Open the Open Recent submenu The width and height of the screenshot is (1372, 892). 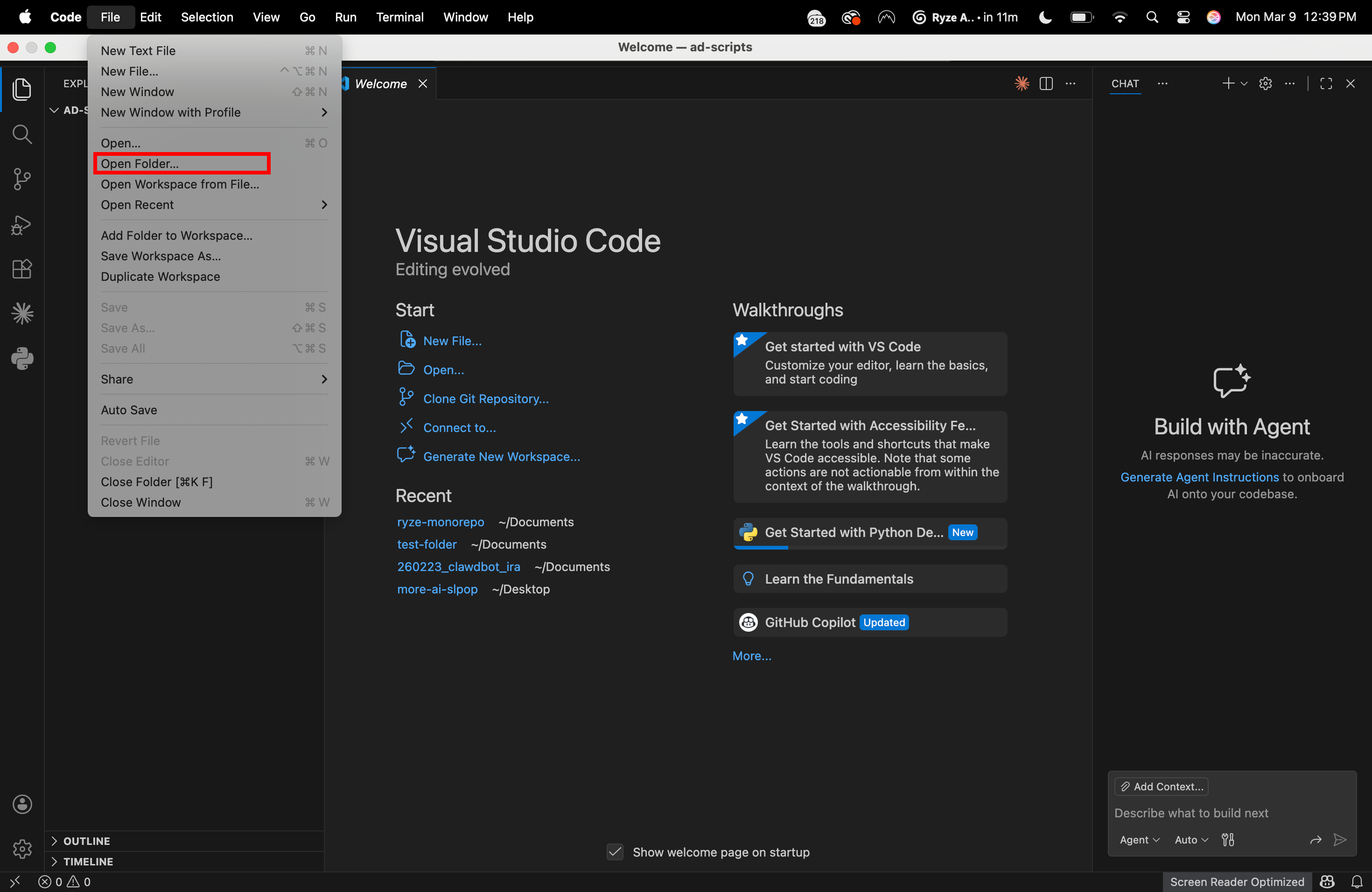[137, 204]
